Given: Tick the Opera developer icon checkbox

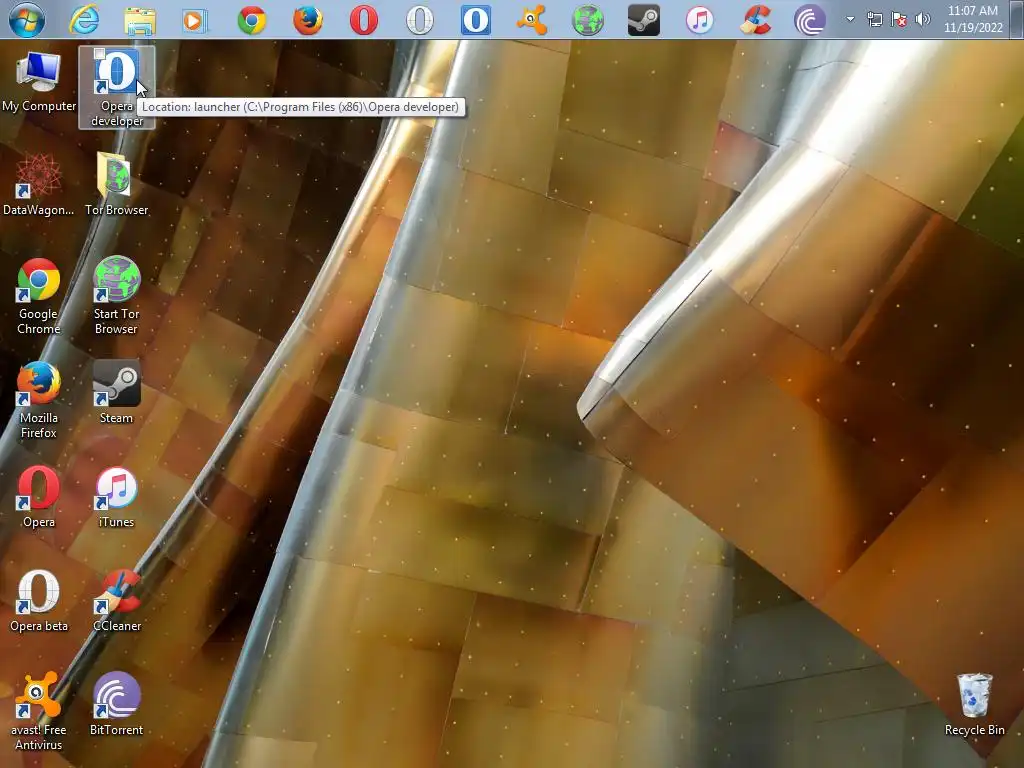Looking at the screenshot, I should point(99,54).
